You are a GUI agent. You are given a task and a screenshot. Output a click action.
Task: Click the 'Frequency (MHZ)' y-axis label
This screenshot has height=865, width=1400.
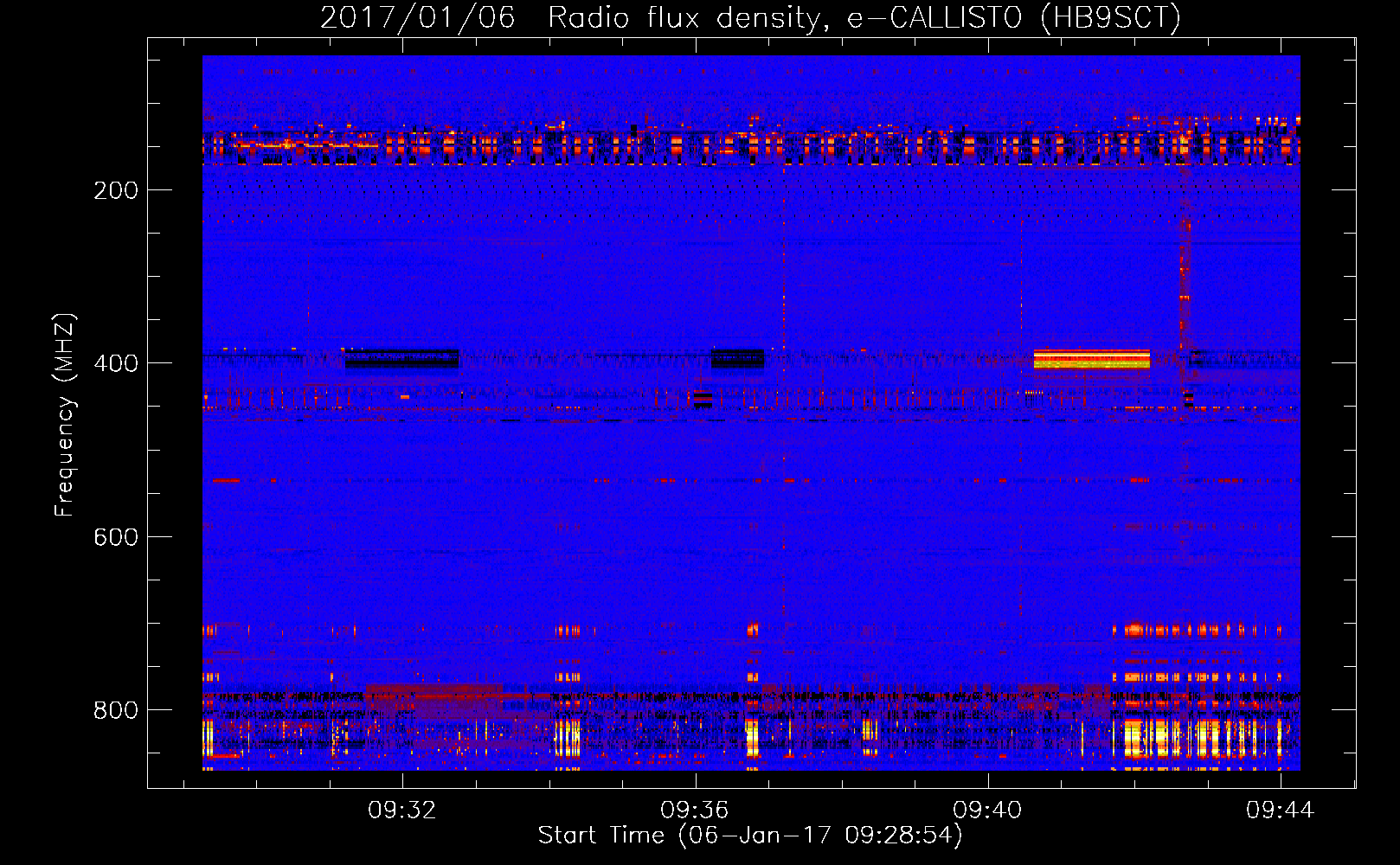pos(65,415)
